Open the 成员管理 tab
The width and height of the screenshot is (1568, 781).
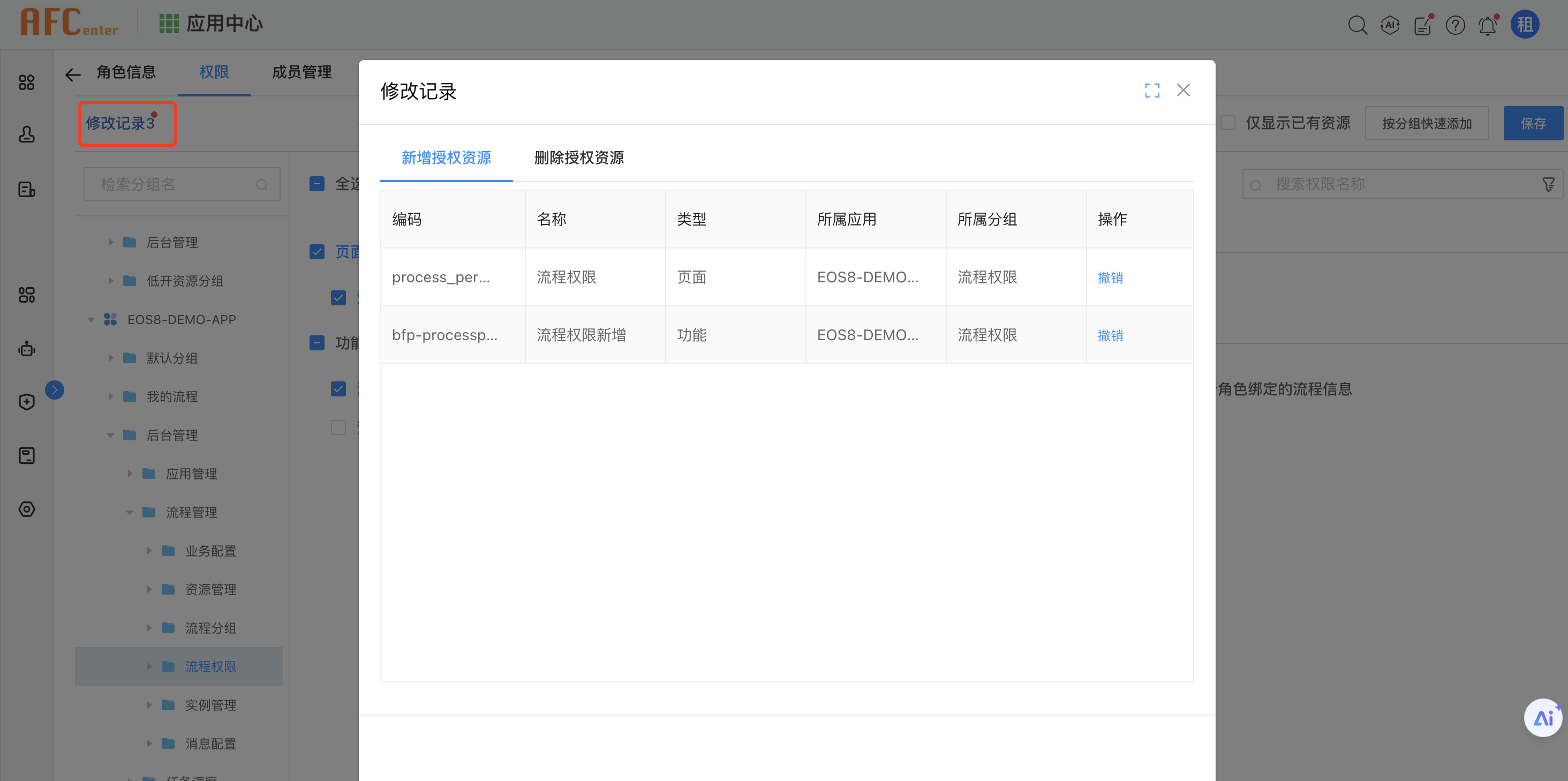coord(301,72)
